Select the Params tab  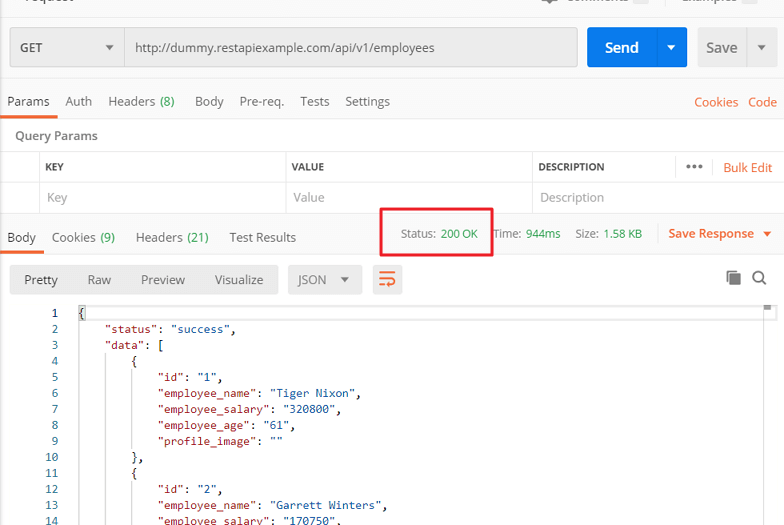tap(28, 102)
